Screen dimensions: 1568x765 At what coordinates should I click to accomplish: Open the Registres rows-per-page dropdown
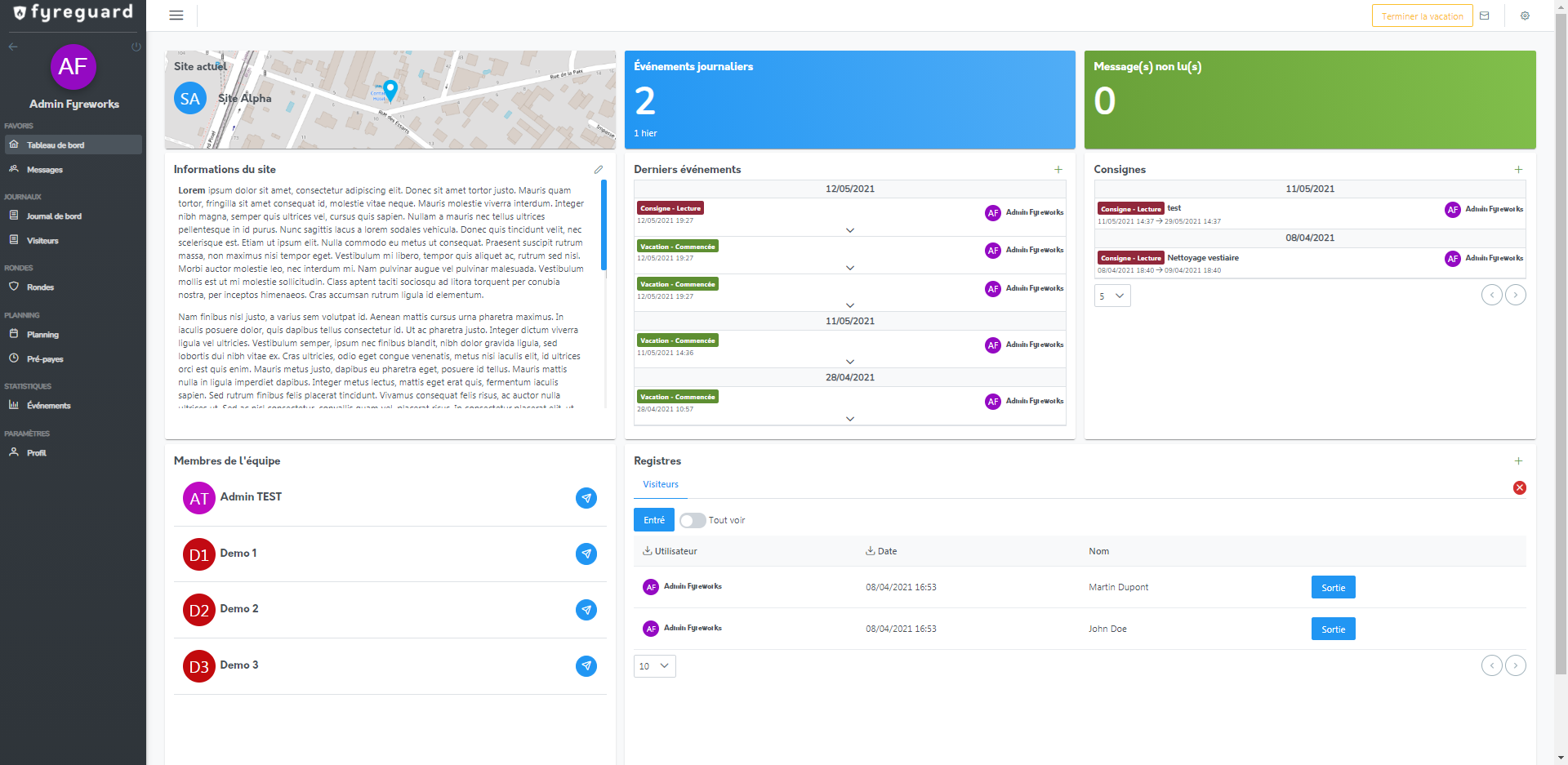(x=654, y=666)
